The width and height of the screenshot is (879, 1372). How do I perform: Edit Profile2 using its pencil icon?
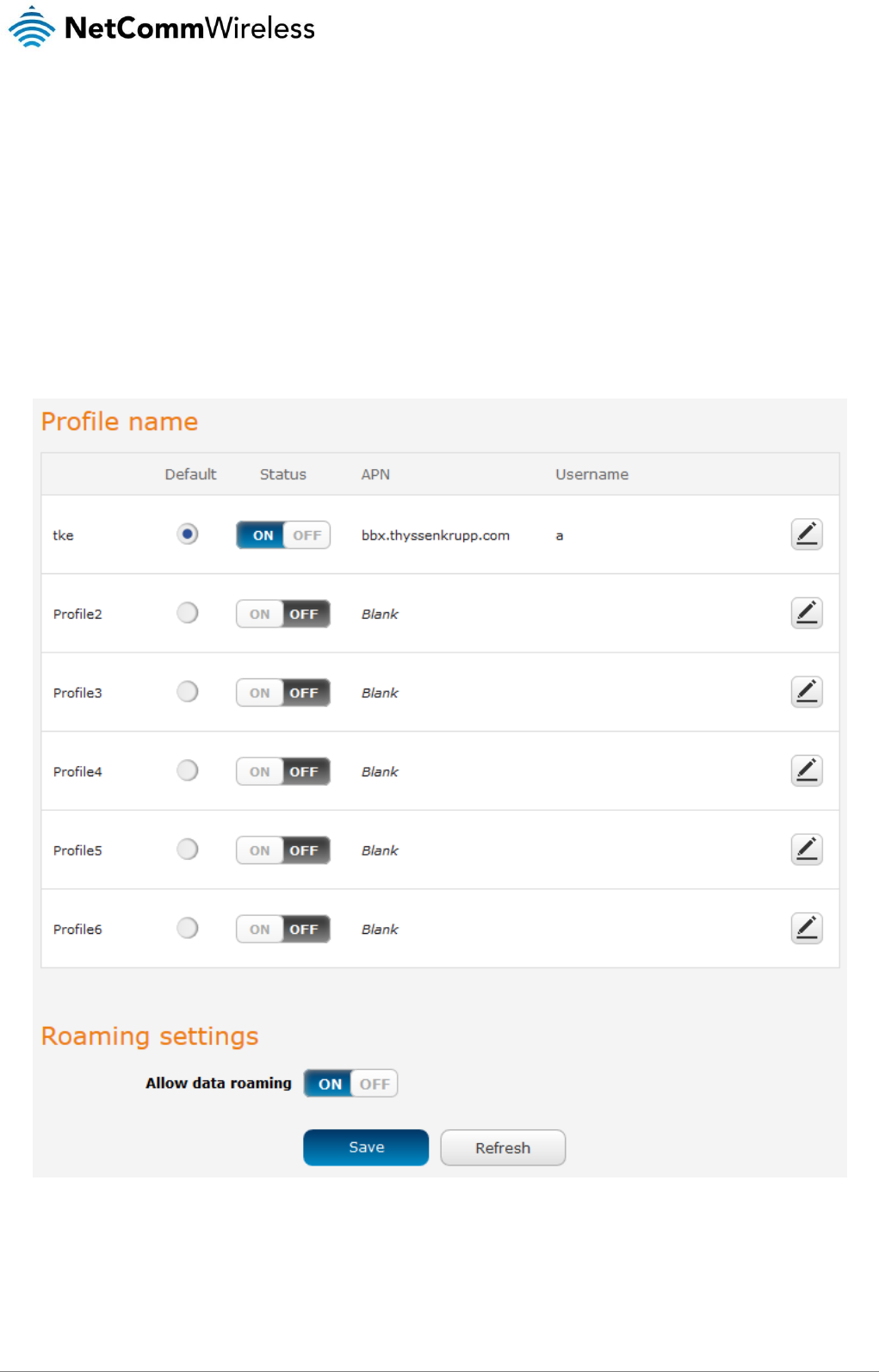pyautogui.click(x=806, y=613)
